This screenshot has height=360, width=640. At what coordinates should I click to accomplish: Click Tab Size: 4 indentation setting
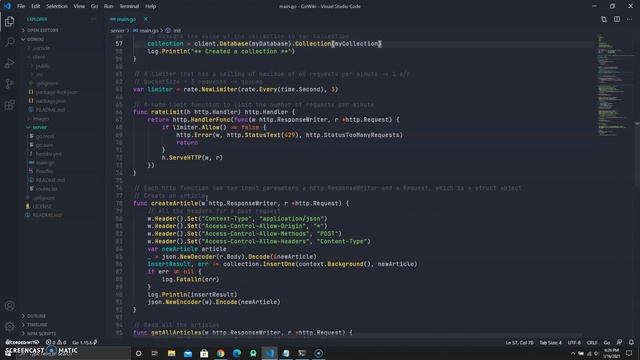[x=550, y=342]
